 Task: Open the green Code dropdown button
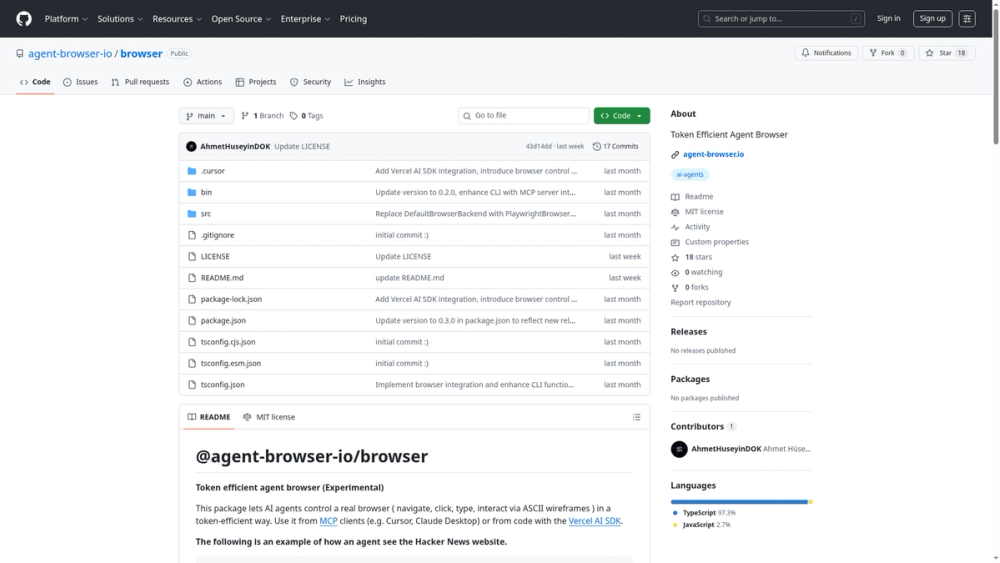click(621, 115)
